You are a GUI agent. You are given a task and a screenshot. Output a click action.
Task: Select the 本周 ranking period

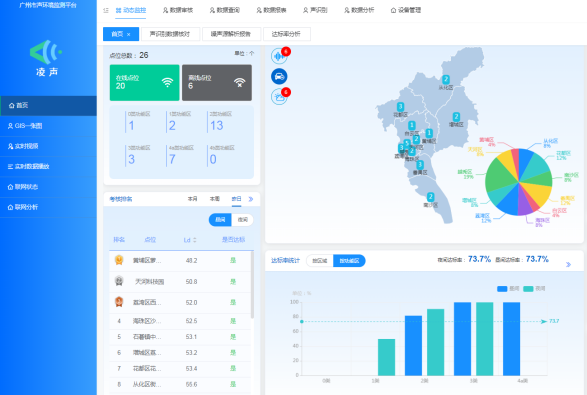[215, 199]
